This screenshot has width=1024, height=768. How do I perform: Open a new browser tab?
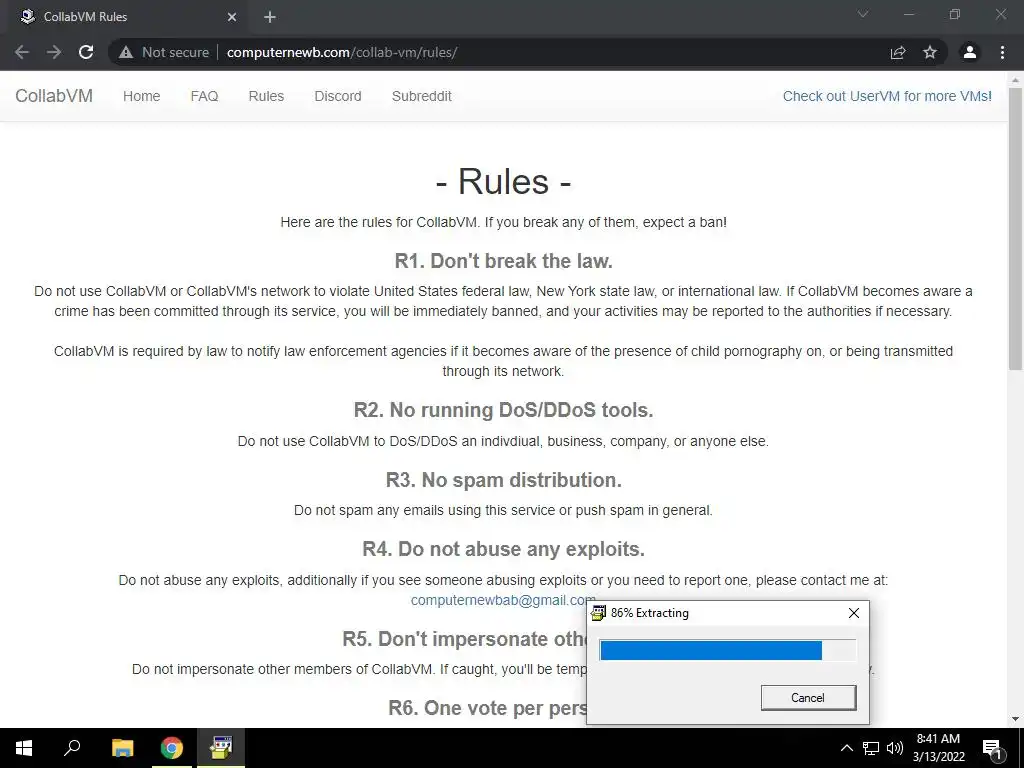coord(270,17)
